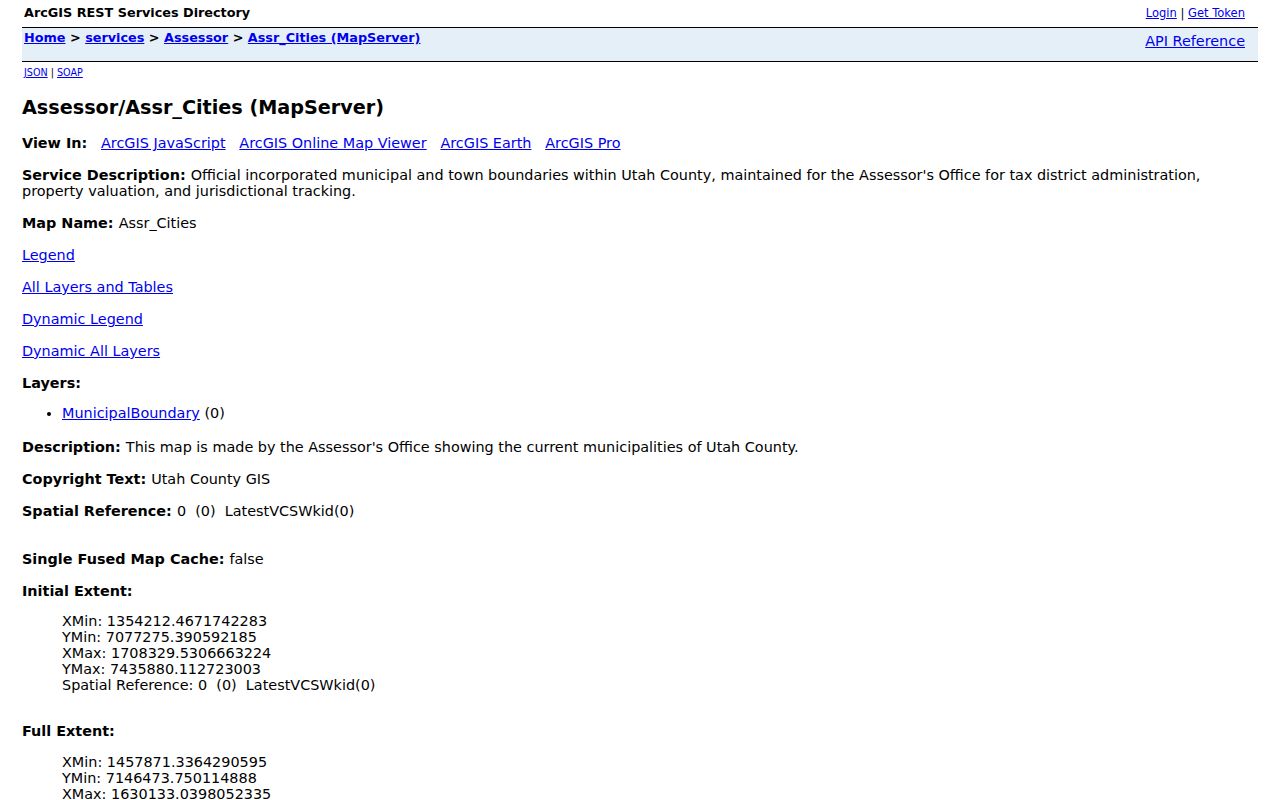
Task: Click the YMin value 7077275.390592185
Action: coord(181,637)
